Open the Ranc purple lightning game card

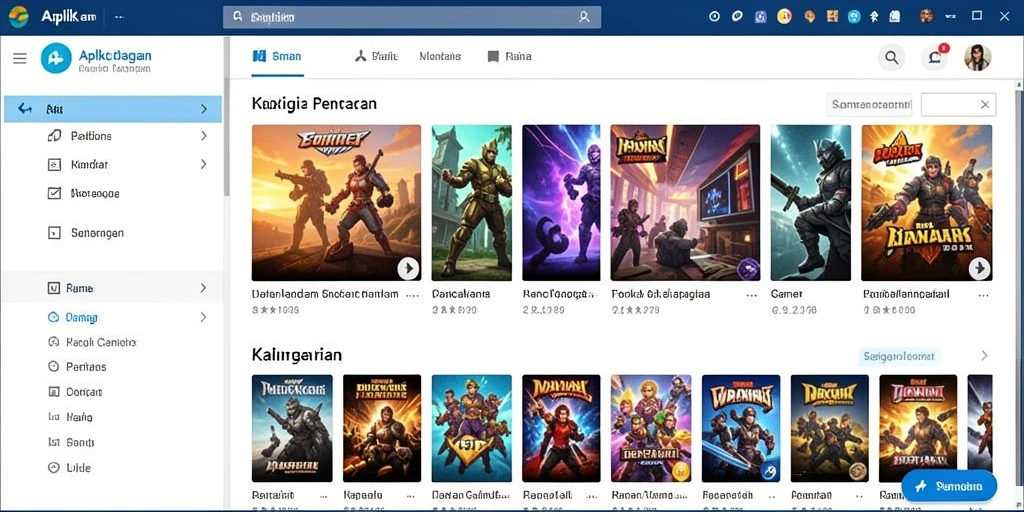pos(561,202)
